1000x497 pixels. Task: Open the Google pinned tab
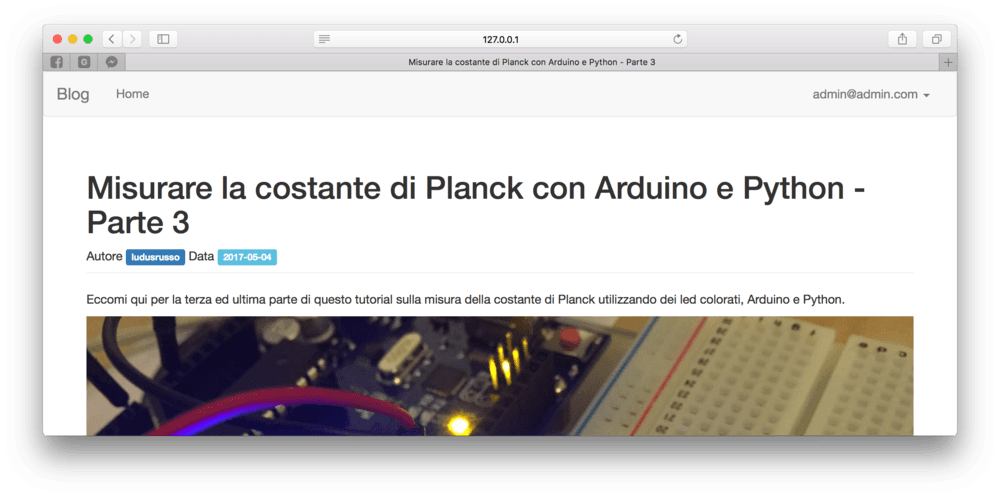[84, 63]
